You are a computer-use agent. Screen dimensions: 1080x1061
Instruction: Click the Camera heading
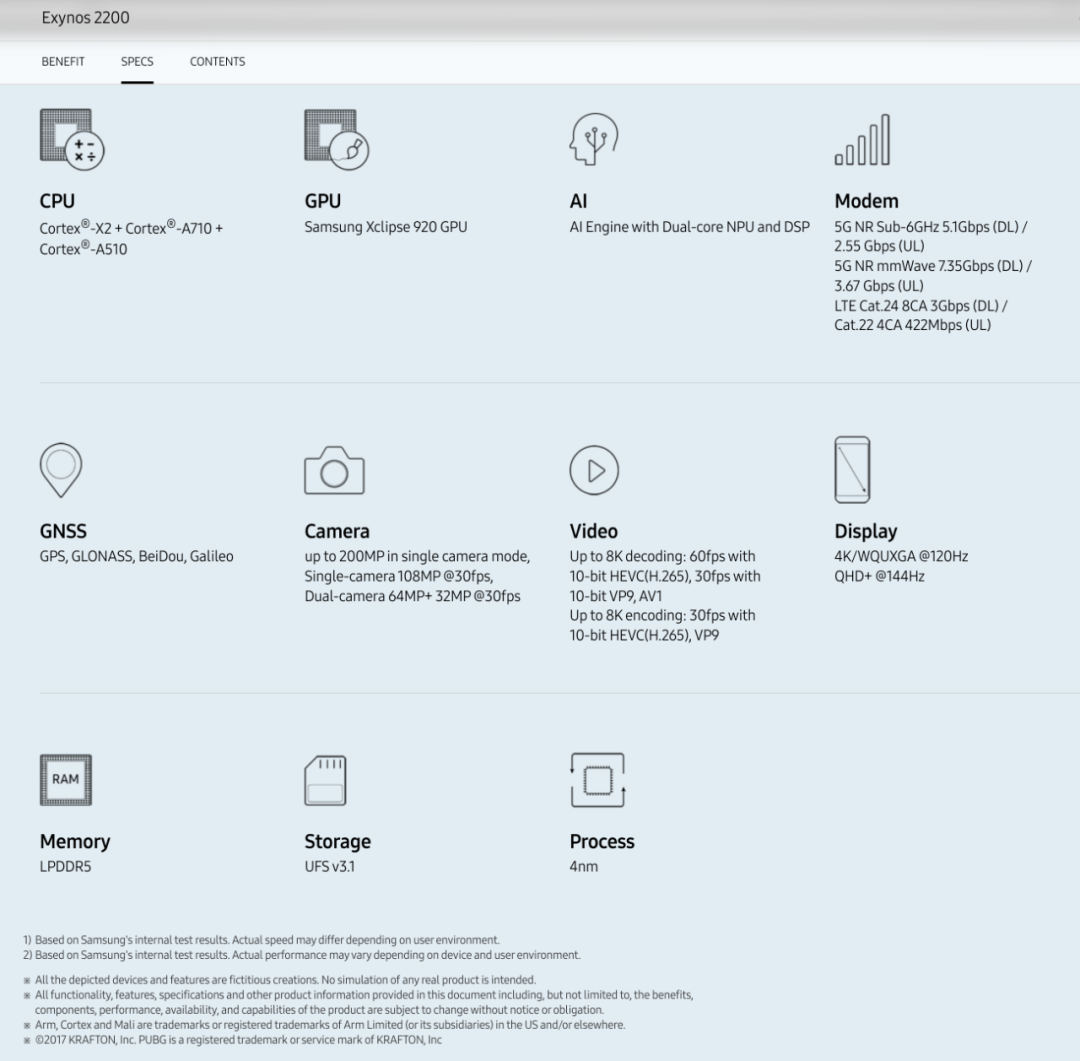click(337, 531)
